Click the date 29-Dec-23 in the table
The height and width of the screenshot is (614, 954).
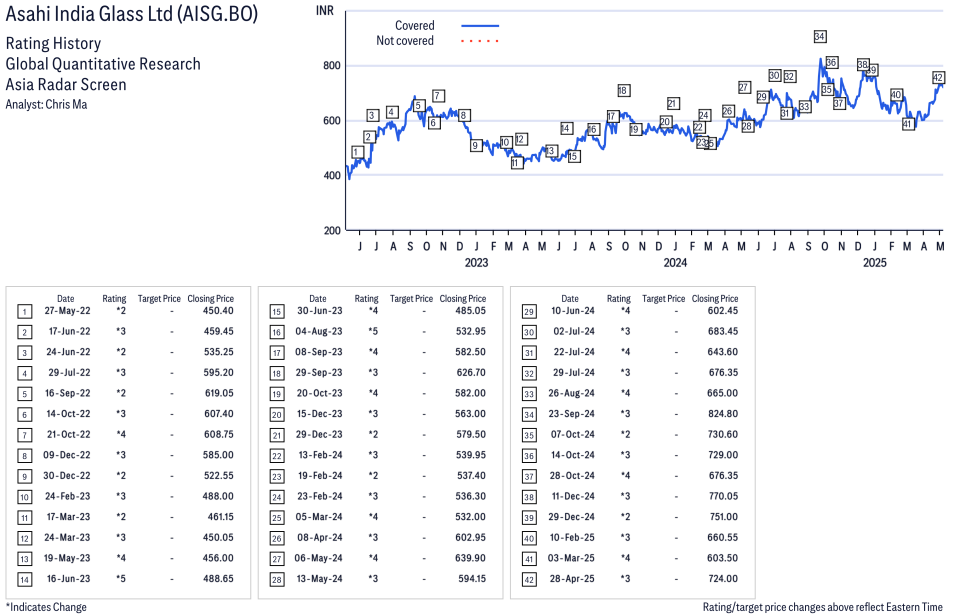click(319, 434)
